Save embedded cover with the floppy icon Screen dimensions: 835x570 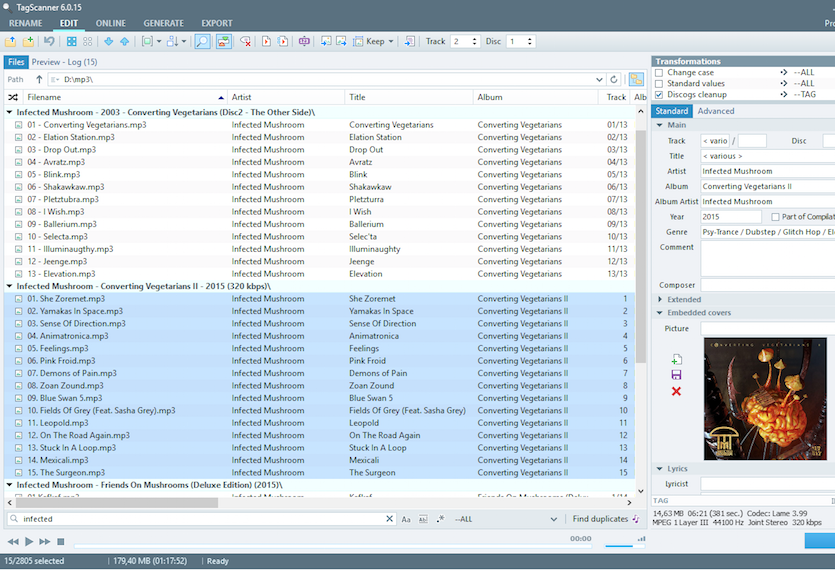(x=676, y=375)
